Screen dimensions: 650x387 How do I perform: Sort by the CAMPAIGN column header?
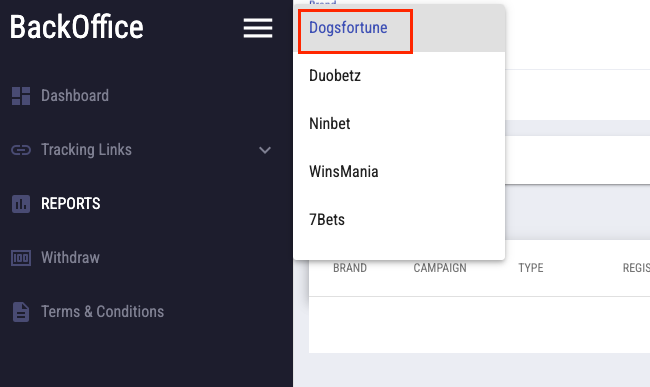coord(440,268)
